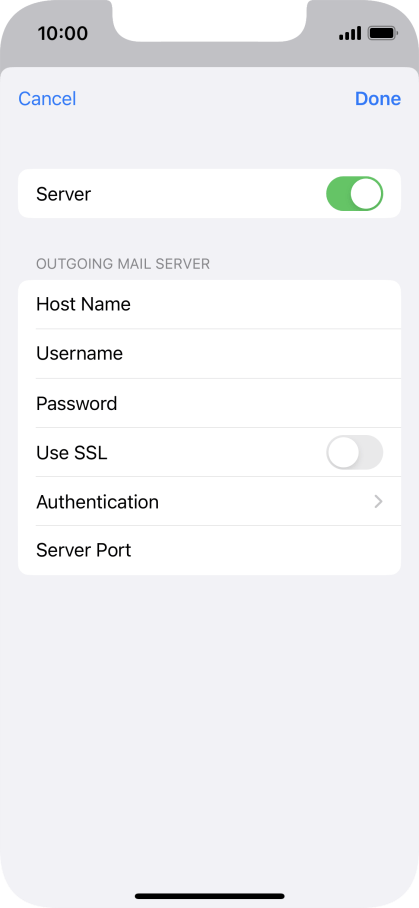Tap the Use SSL label text
The image size is (419, 908).
72,453
